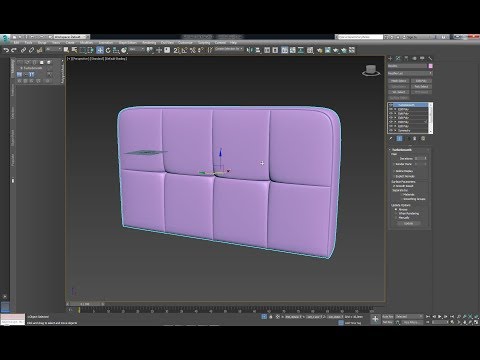Switch to the Hierarchy command panel
The height and width of the screenshot is (360, 480).
(406, 58)
